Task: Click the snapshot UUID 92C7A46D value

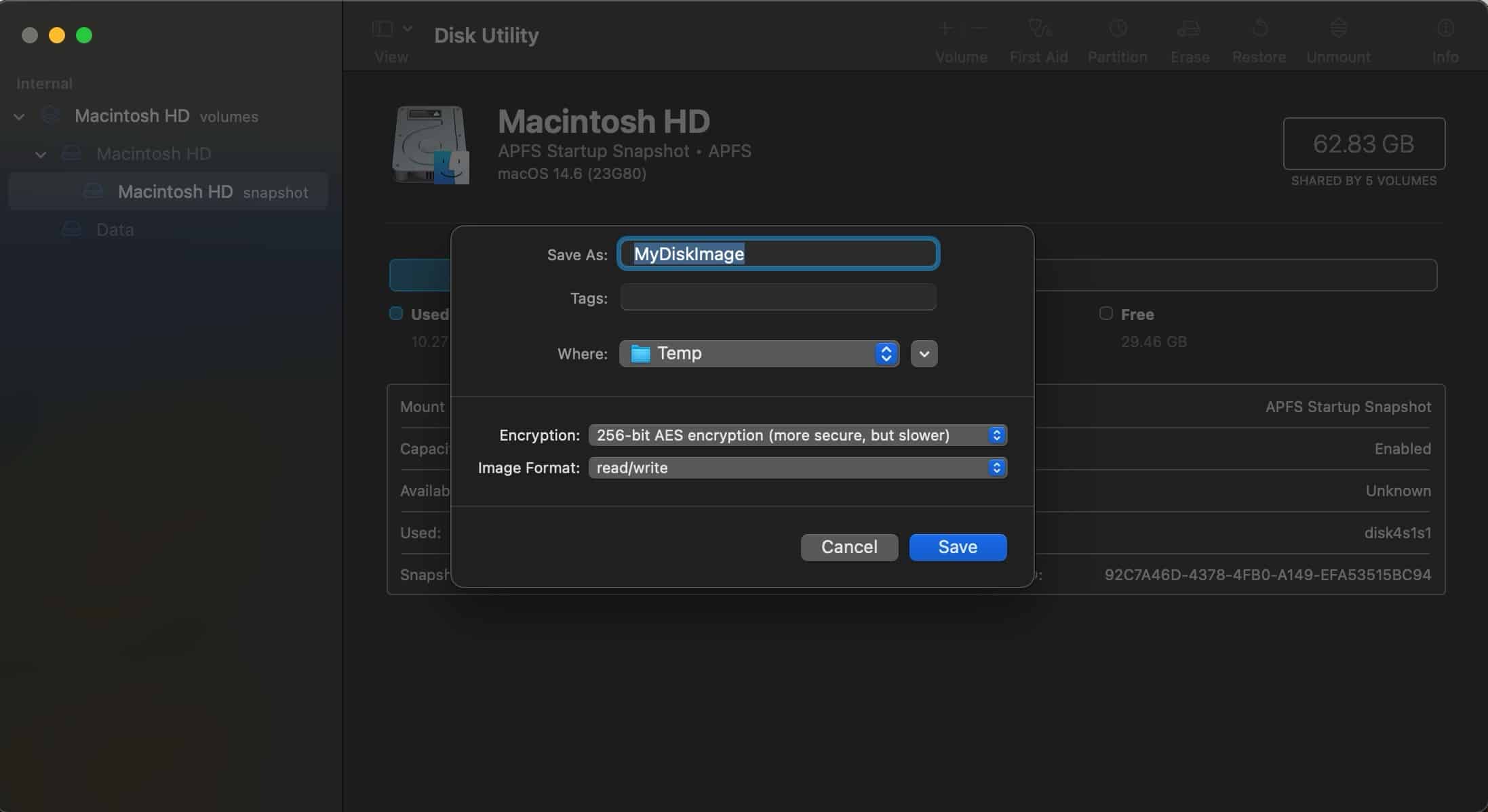Action: [1268, 575]
